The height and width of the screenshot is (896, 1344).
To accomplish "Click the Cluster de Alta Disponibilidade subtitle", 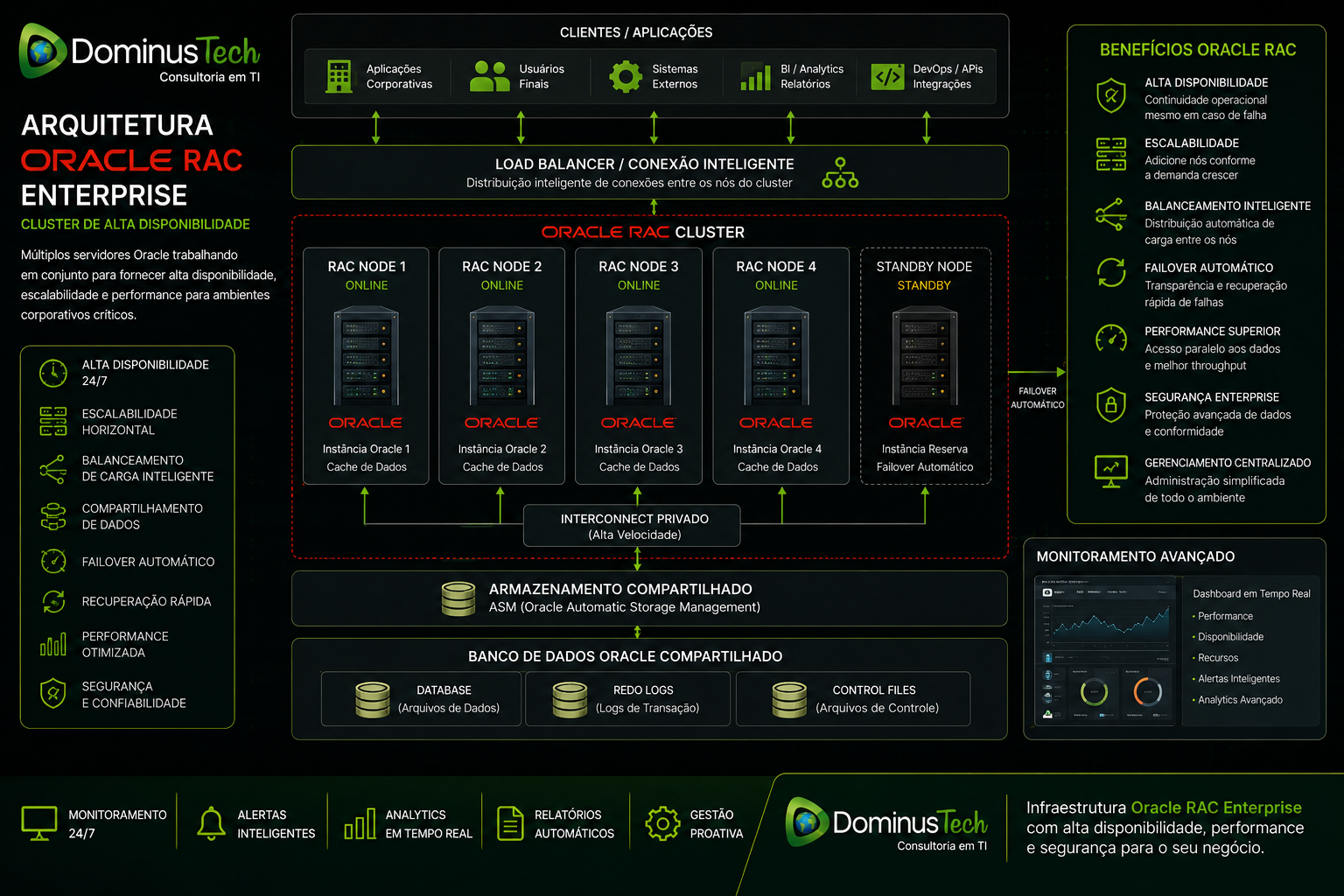I will tap(136, 224).
